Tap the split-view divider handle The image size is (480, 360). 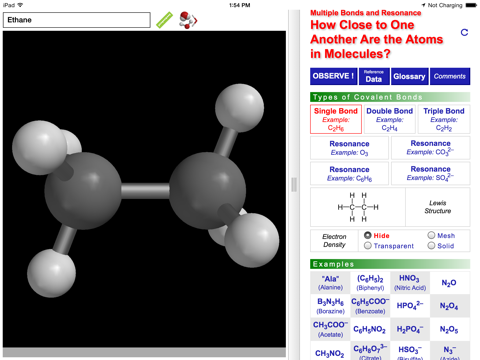(x=294, y=185)
